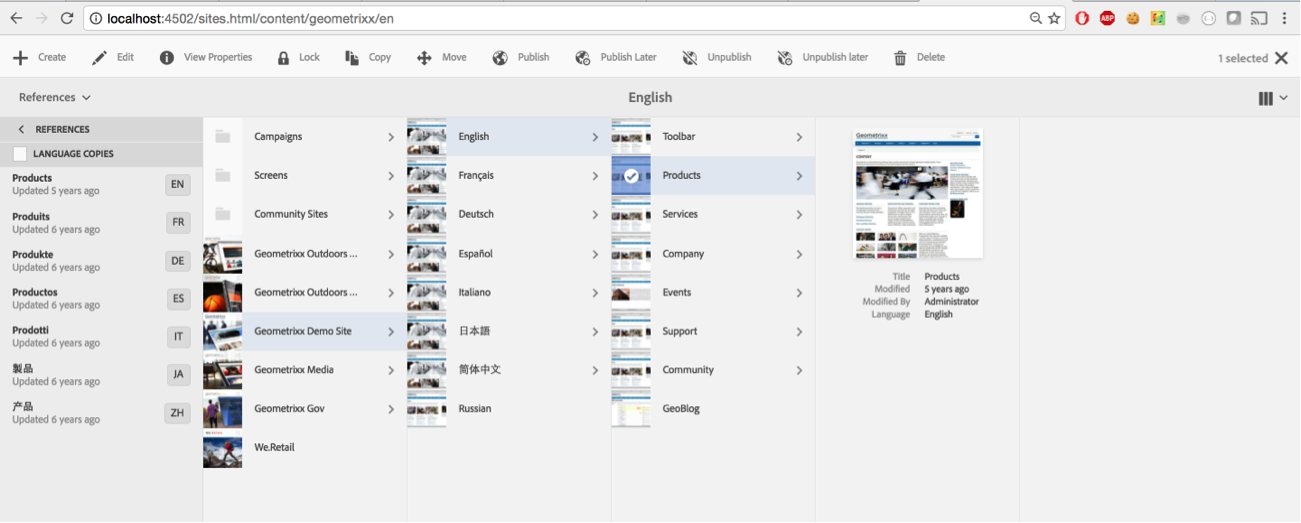
Task: Click the Lock padlock icon
Action: (x=284, y=58)
